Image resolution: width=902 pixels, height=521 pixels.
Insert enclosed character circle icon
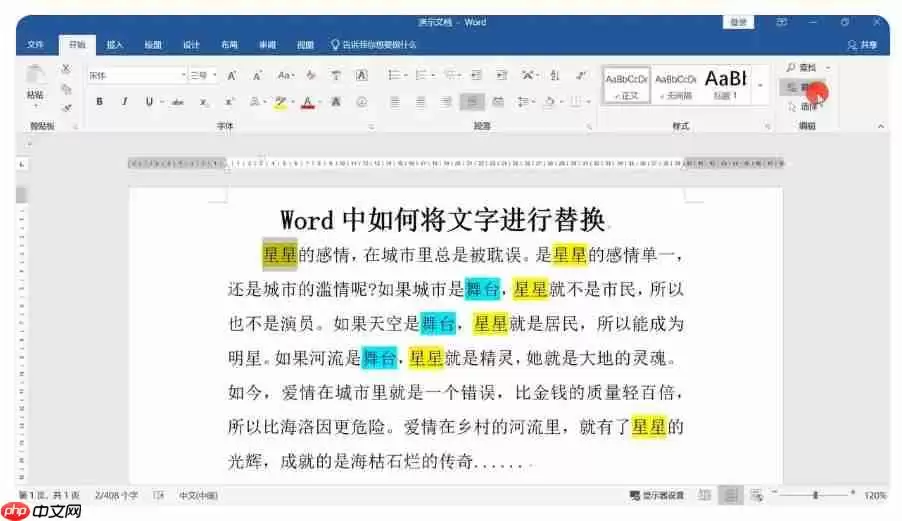pyautogui.click(x=361, y=102)
